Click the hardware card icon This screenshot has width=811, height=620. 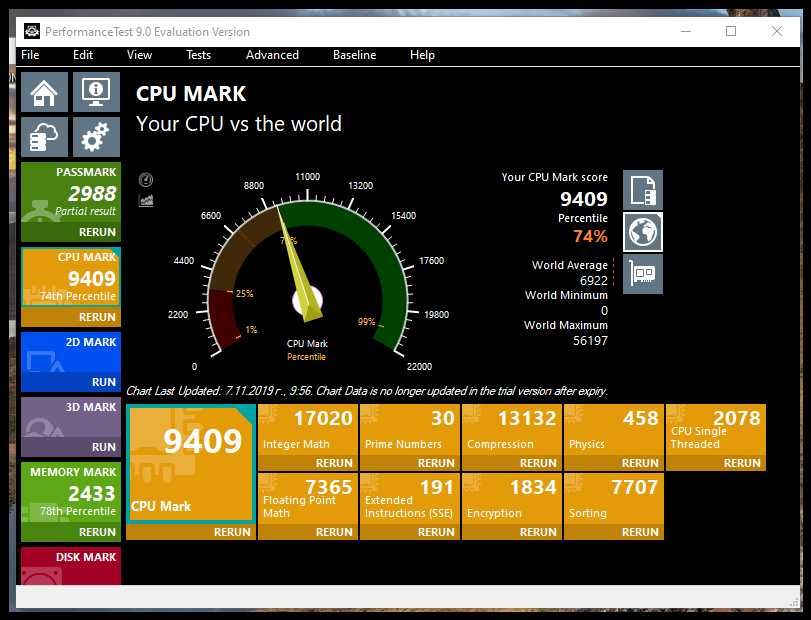[643, 274]
